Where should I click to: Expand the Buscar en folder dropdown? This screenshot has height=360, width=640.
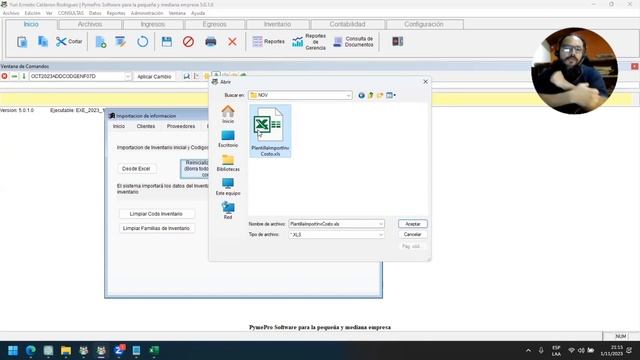click(348, 96)
